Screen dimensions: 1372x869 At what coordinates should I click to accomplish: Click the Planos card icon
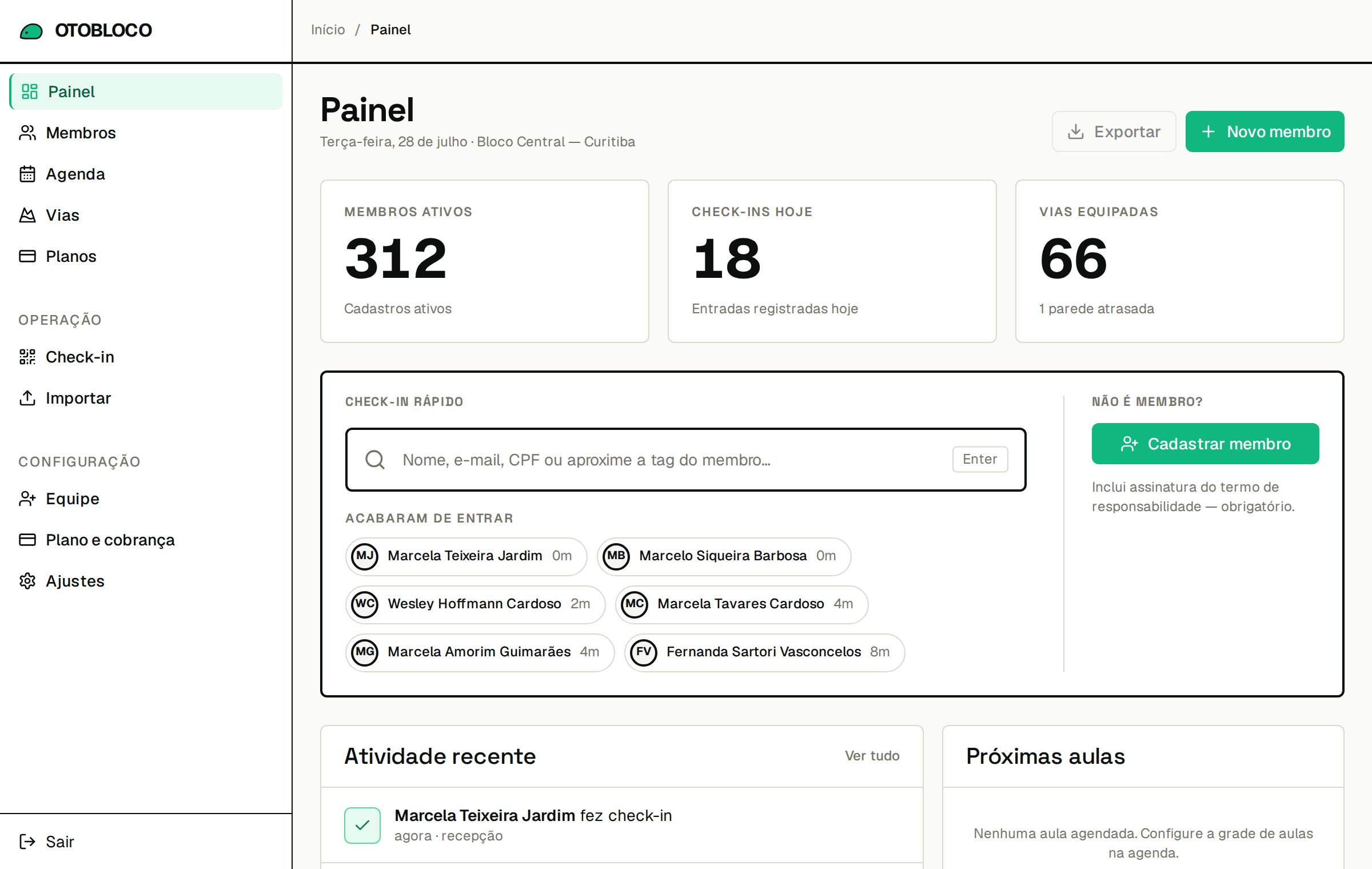pyautogui.click(x=27, y=256)
